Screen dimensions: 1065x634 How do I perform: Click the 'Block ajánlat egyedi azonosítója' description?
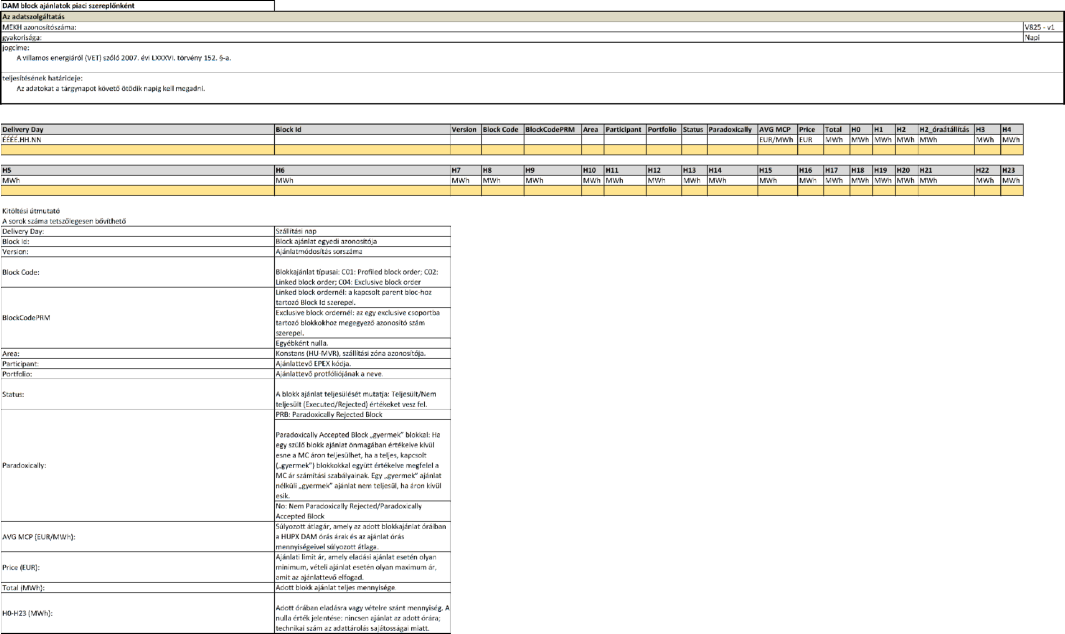coord(363,241)
